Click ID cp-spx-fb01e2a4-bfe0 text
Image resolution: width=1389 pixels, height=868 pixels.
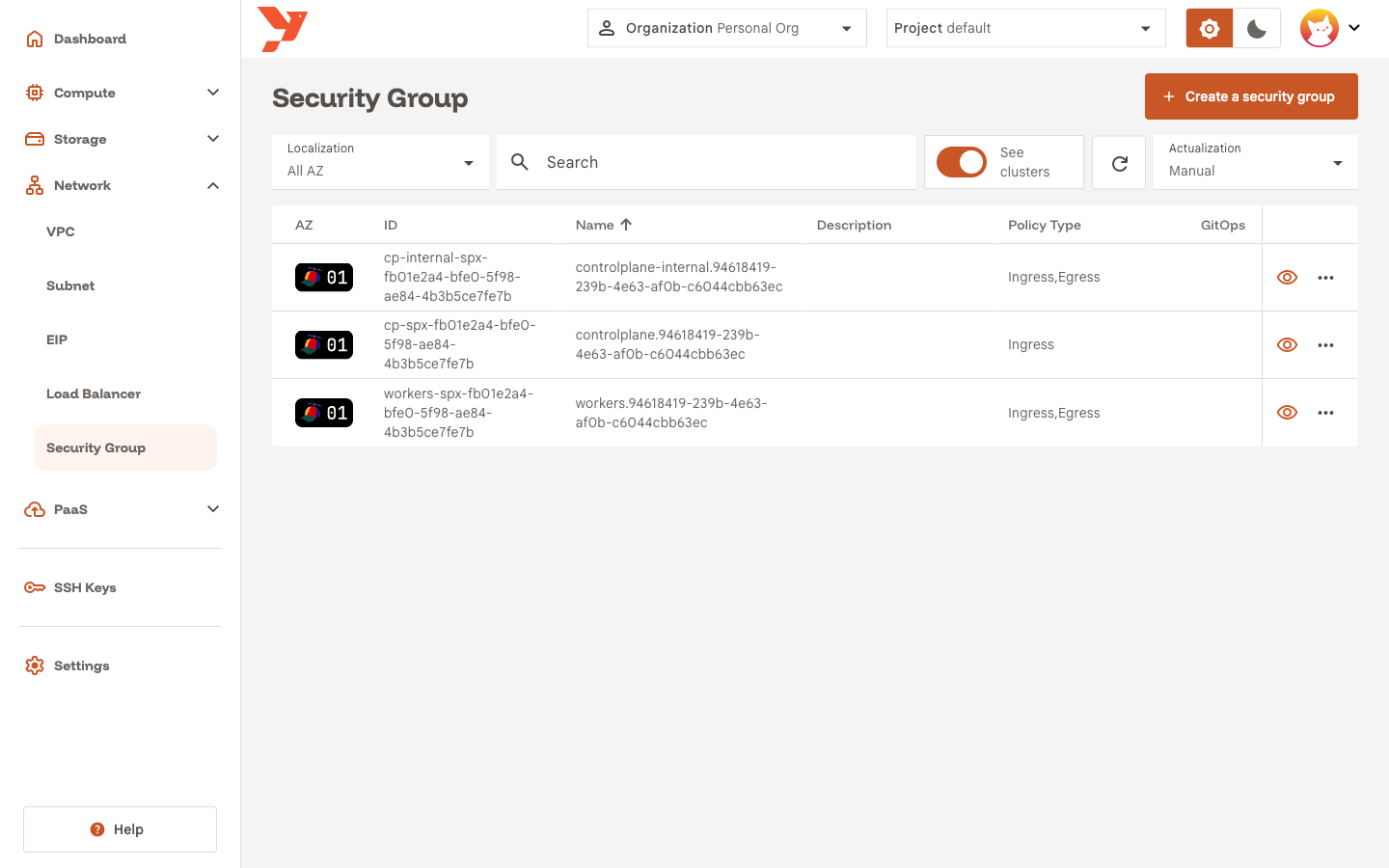coord(459,344)
